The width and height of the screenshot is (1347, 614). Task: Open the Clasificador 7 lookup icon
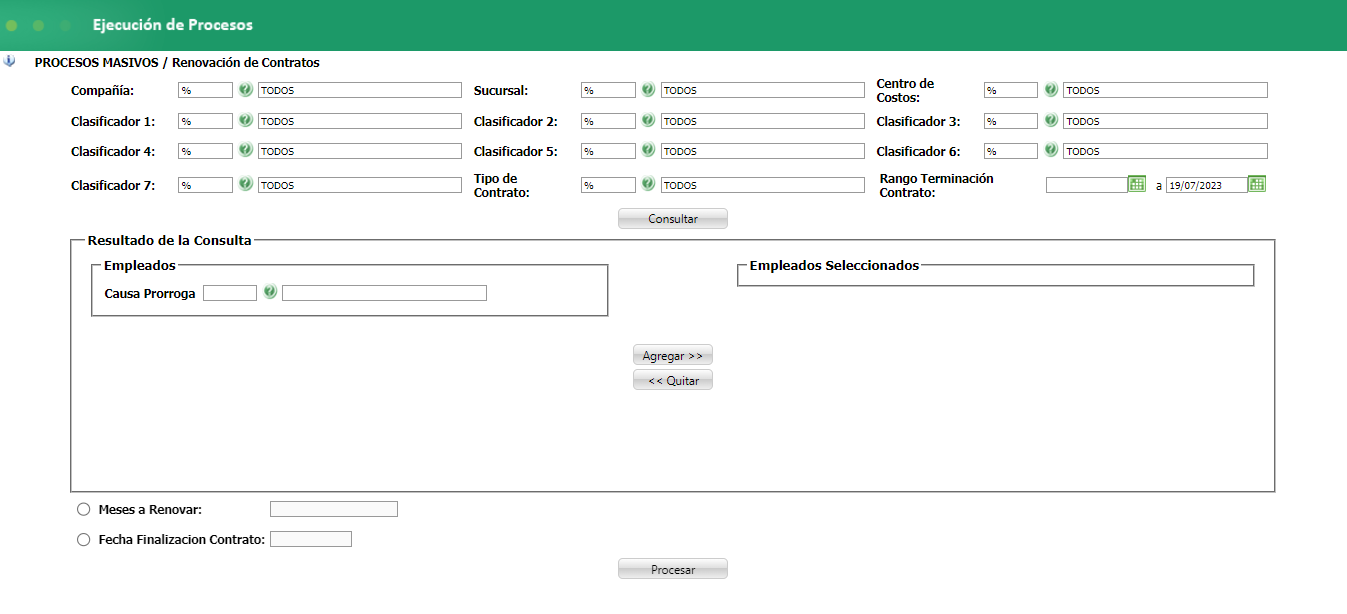[x=246, y=185]
